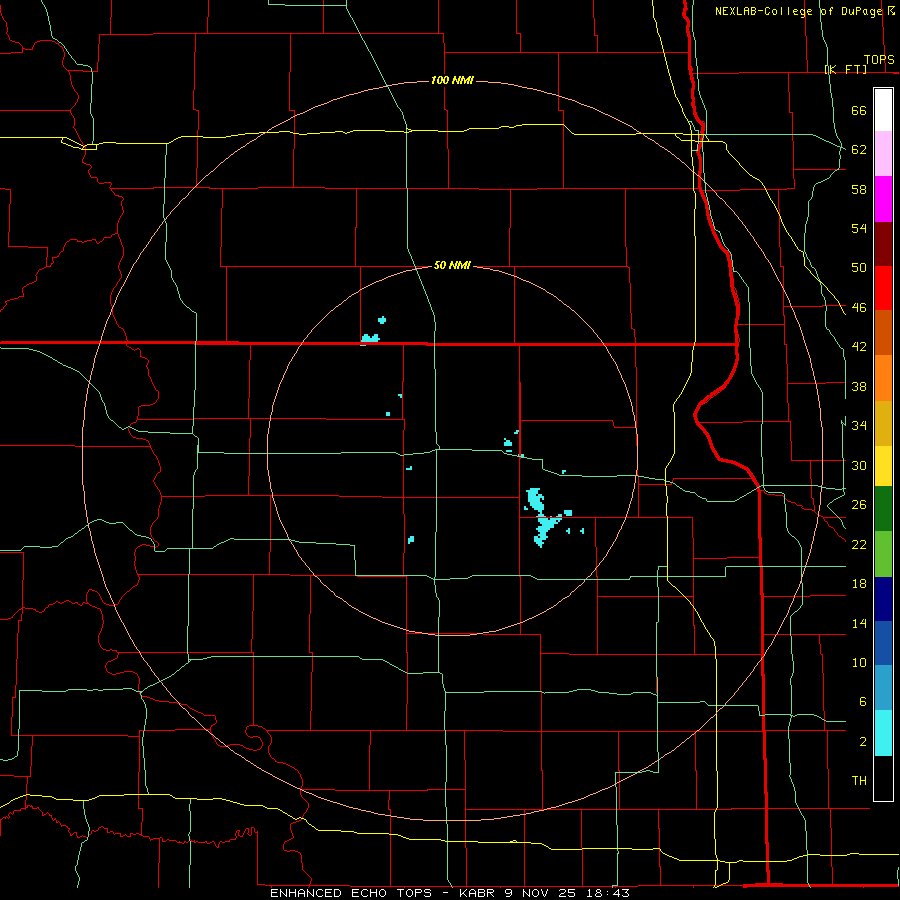900x900 pixels.
Task: Select the dark red legend swatch
Action: click(x=883, y=244)
